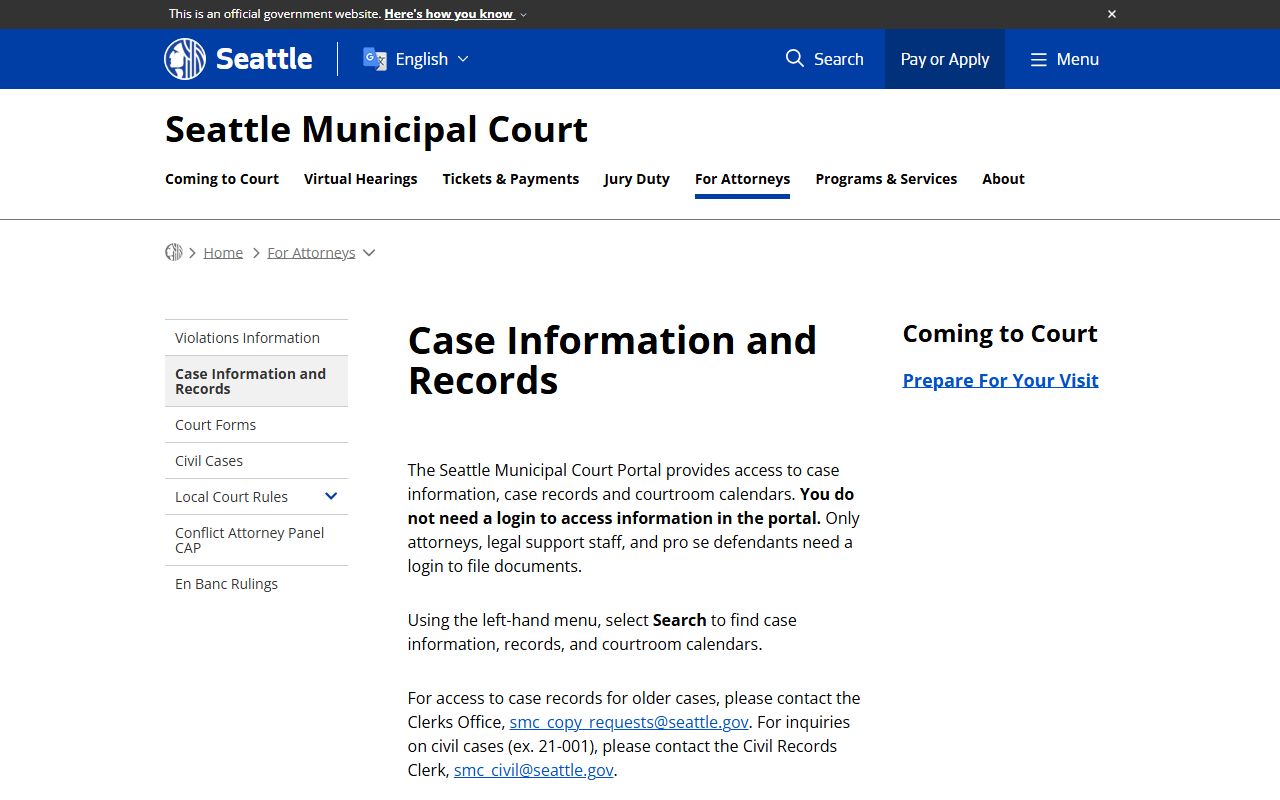
Task: Open the Jury Duty tab
Action: click(x=637, y=179)
